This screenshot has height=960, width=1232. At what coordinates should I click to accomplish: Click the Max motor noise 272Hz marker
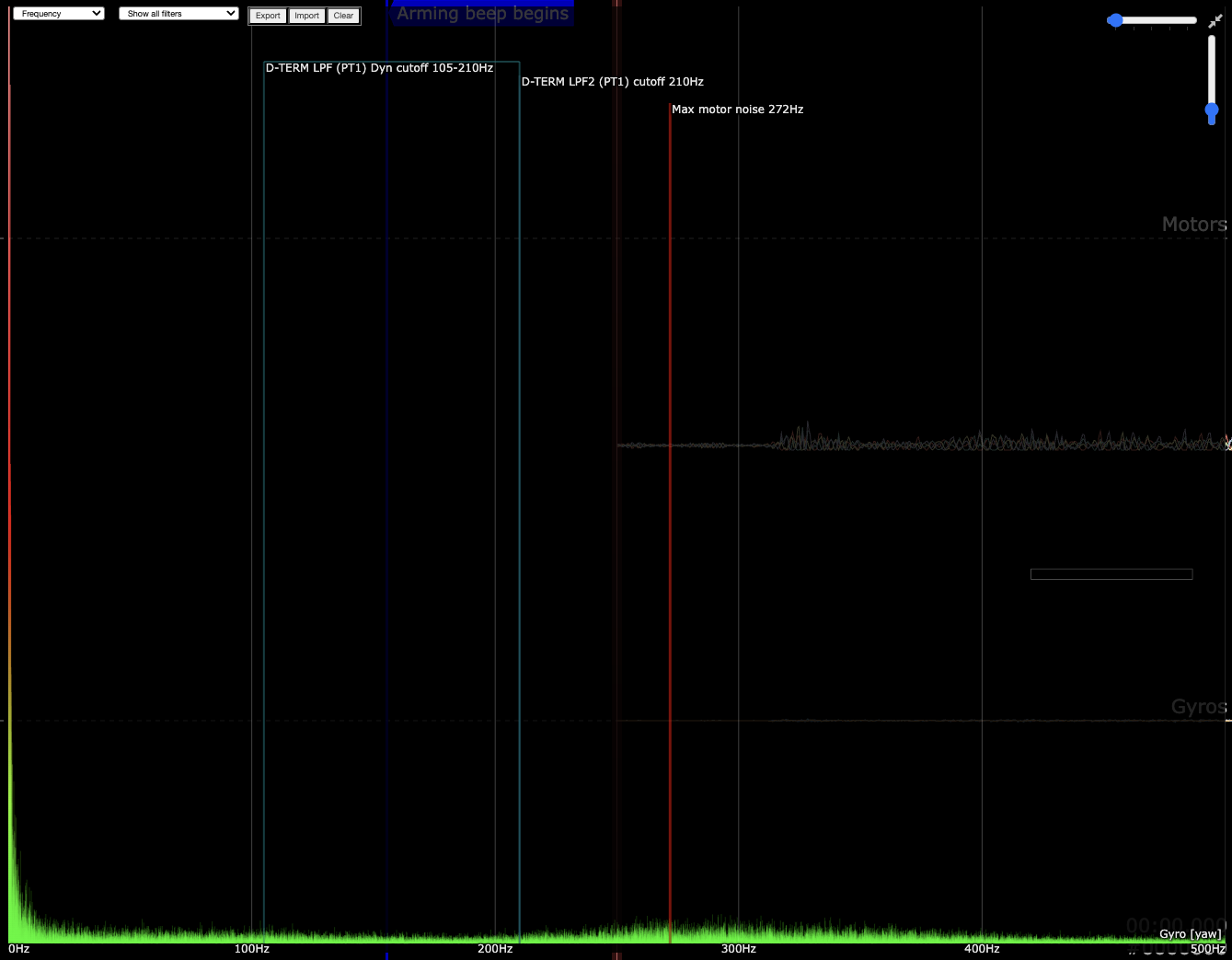point(737,110)
